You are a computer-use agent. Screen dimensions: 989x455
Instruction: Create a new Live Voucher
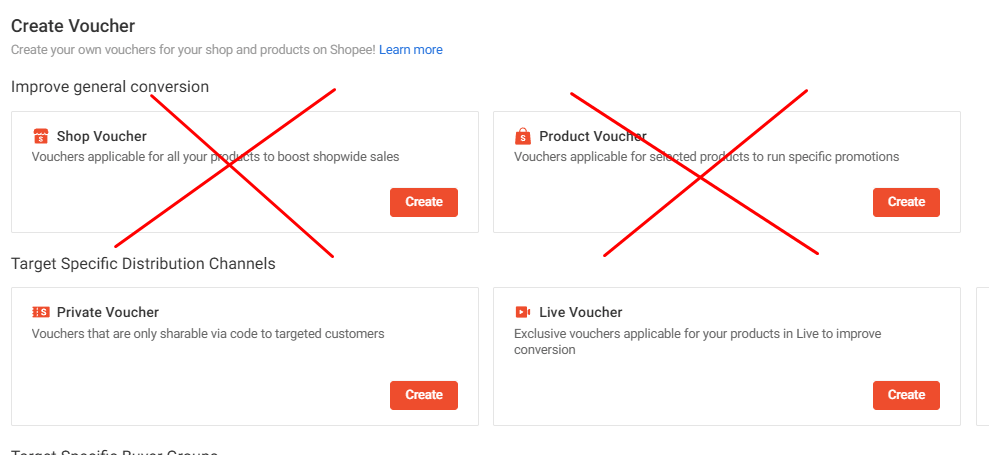[x=906, y=395]
